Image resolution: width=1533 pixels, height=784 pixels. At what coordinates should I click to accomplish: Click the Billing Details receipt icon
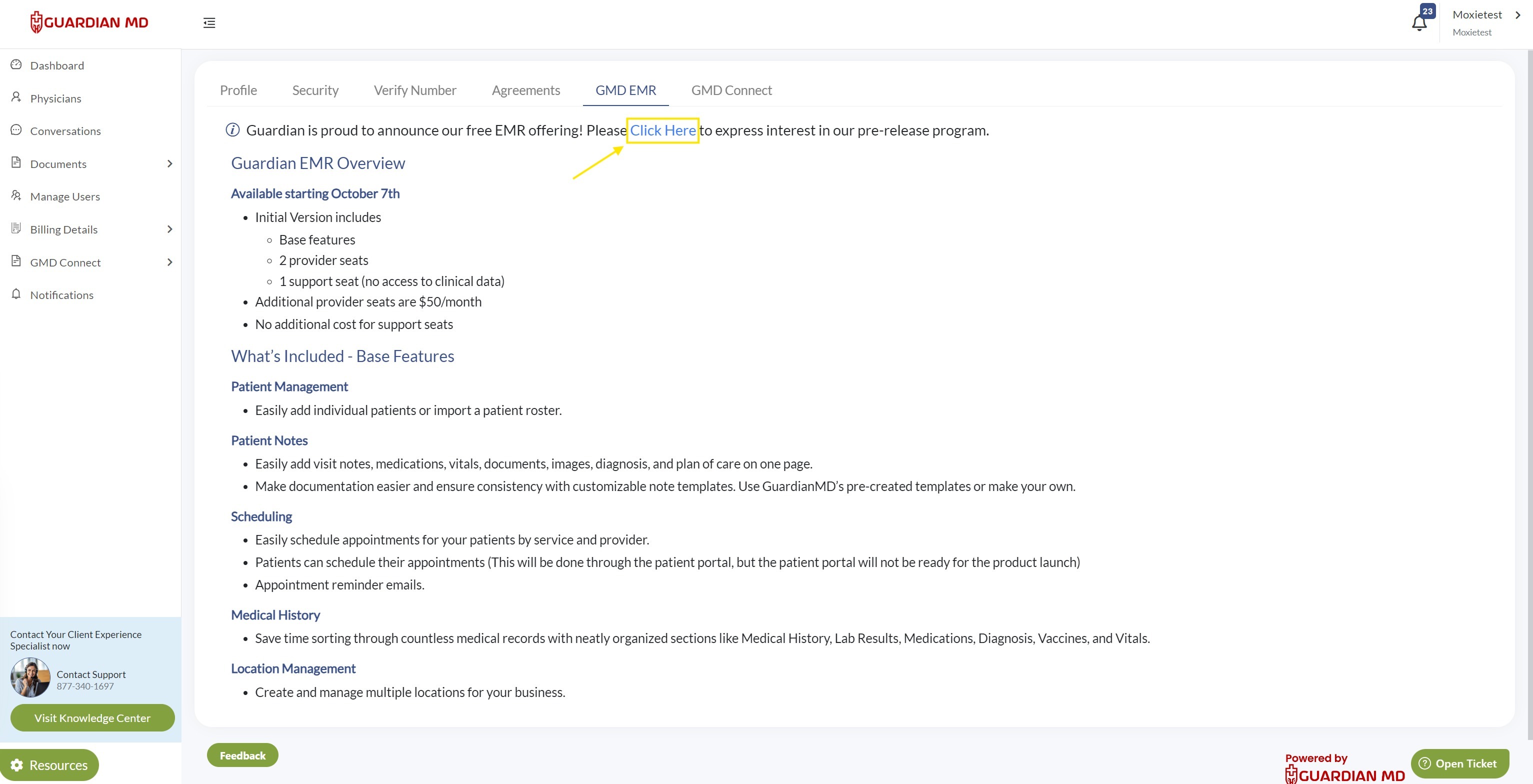16,228
